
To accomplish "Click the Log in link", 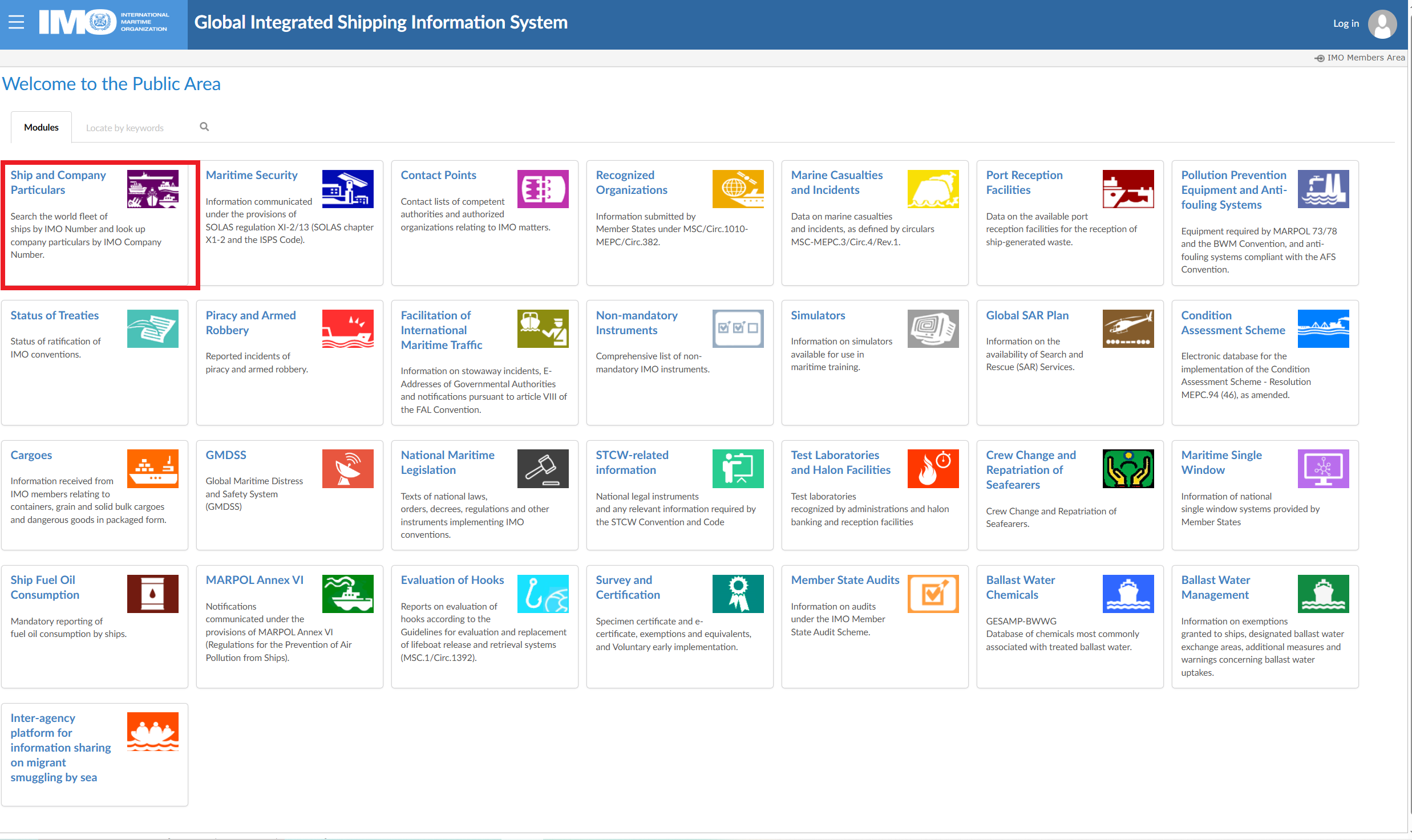I will (x=1346, y=23).
